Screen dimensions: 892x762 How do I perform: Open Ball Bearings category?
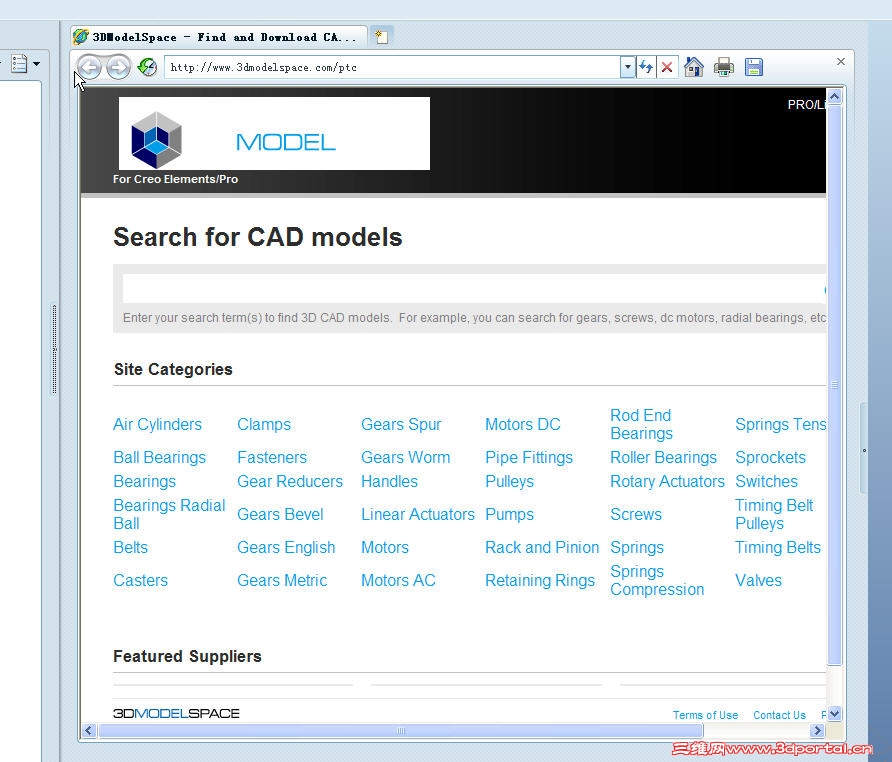(159, 458)
